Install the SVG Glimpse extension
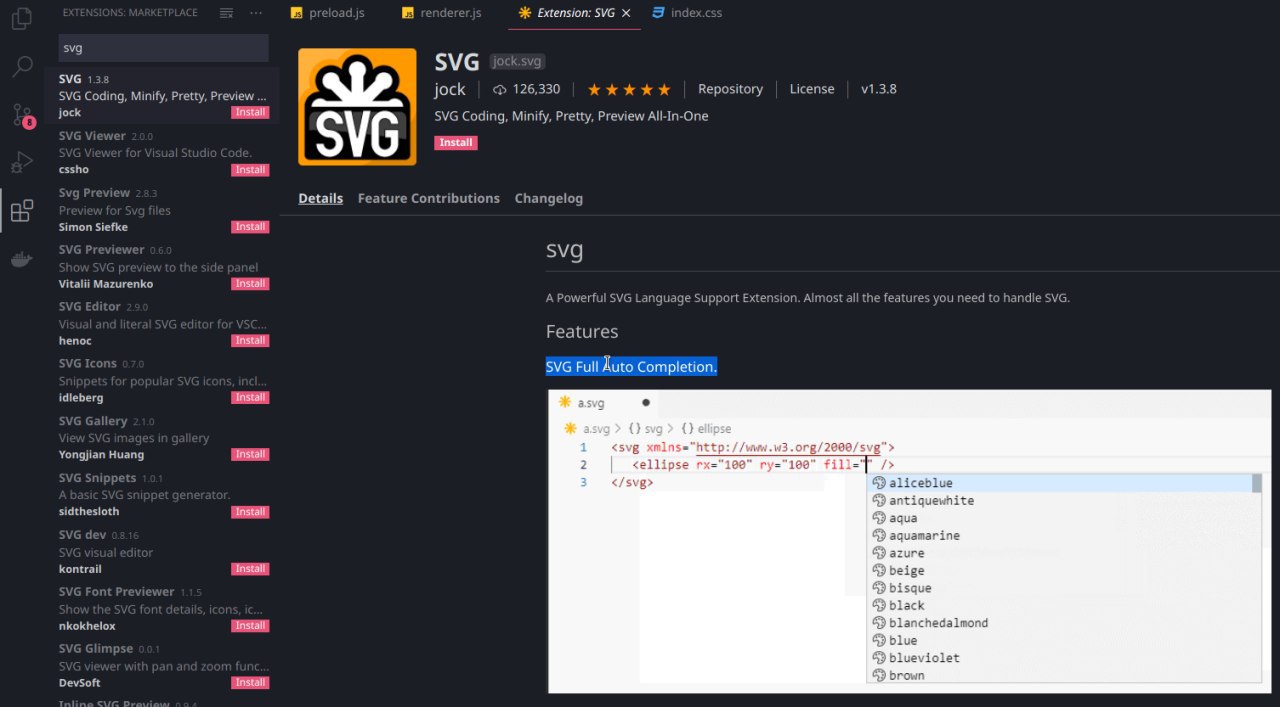The width and height of the screenshot is (1280, 707). [x=250, y=682]
